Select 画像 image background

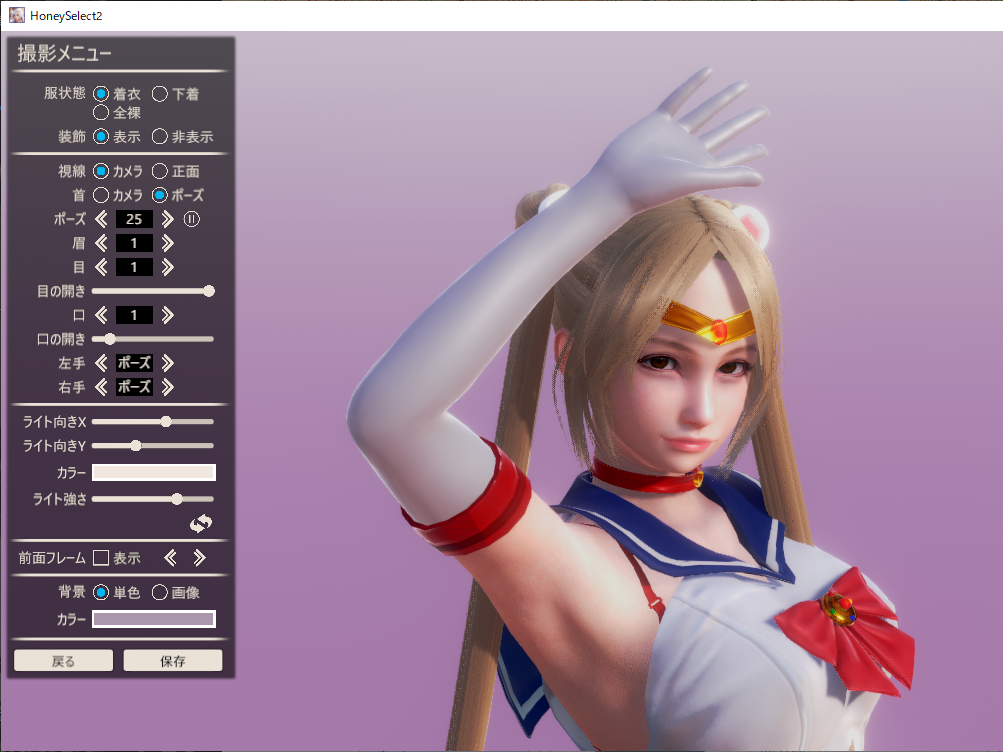click(x=159, y=592)
